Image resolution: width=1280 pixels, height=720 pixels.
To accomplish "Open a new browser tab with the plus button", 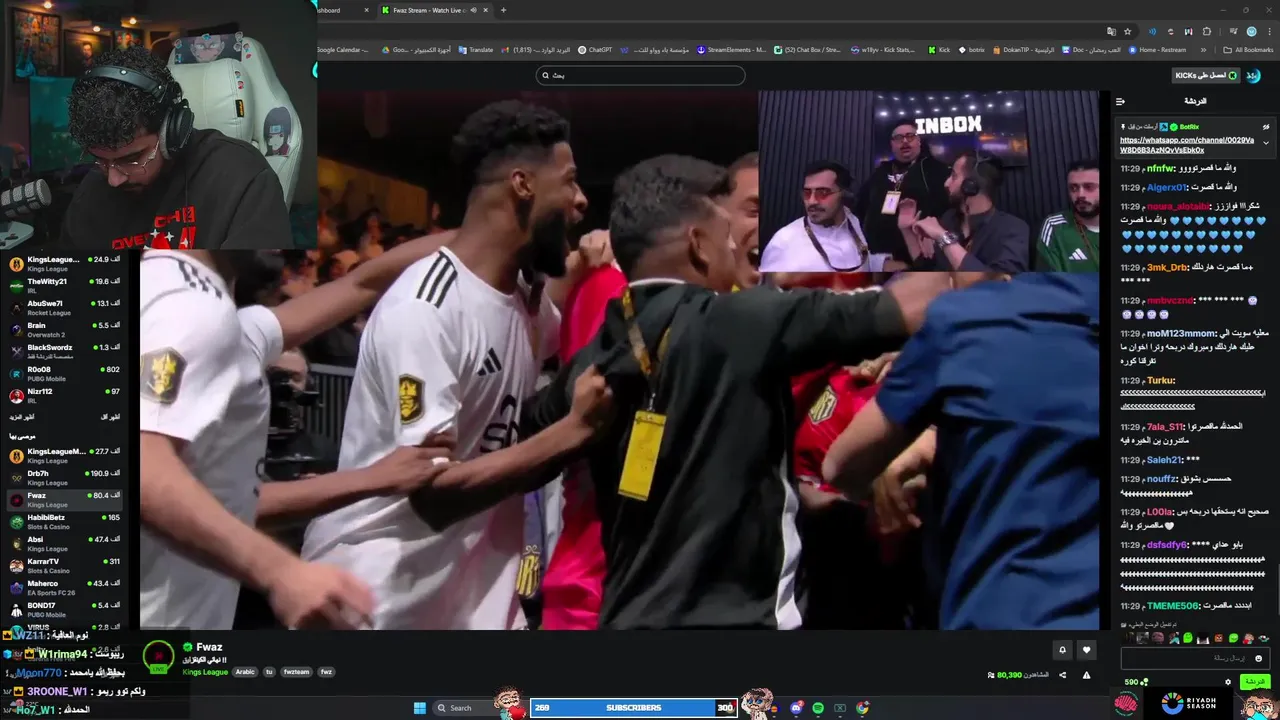I will (503, 10).
